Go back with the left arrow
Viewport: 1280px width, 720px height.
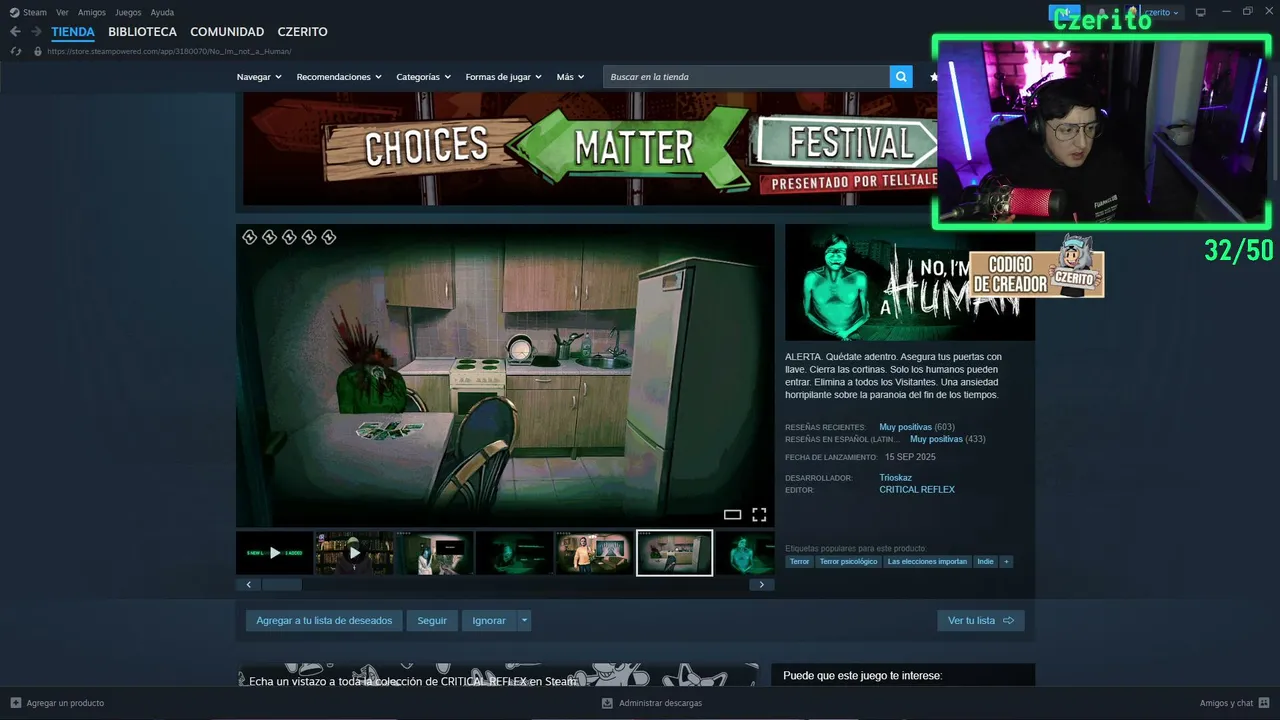tap(15, 32)
